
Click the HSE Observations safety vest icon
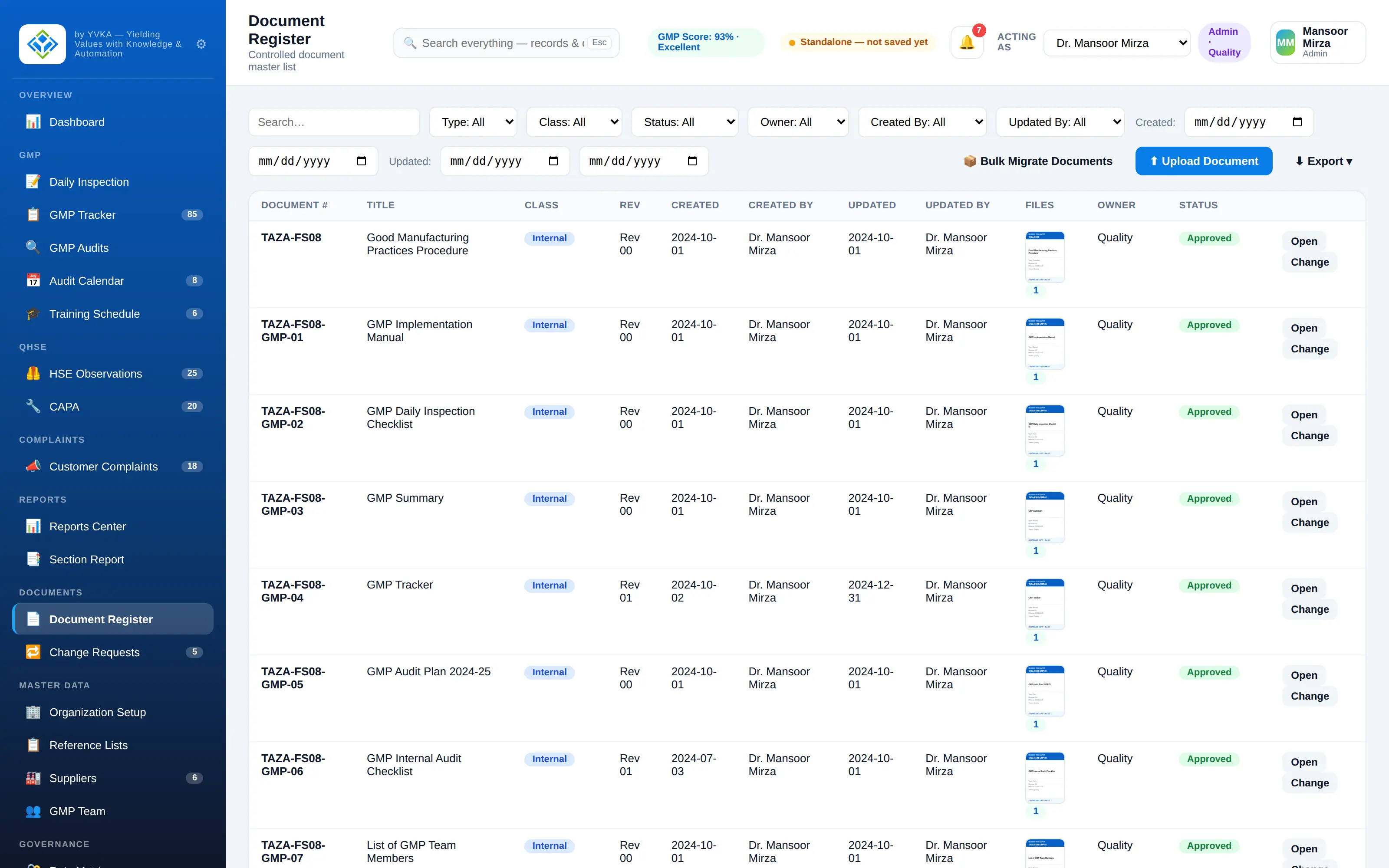(33, 373)
